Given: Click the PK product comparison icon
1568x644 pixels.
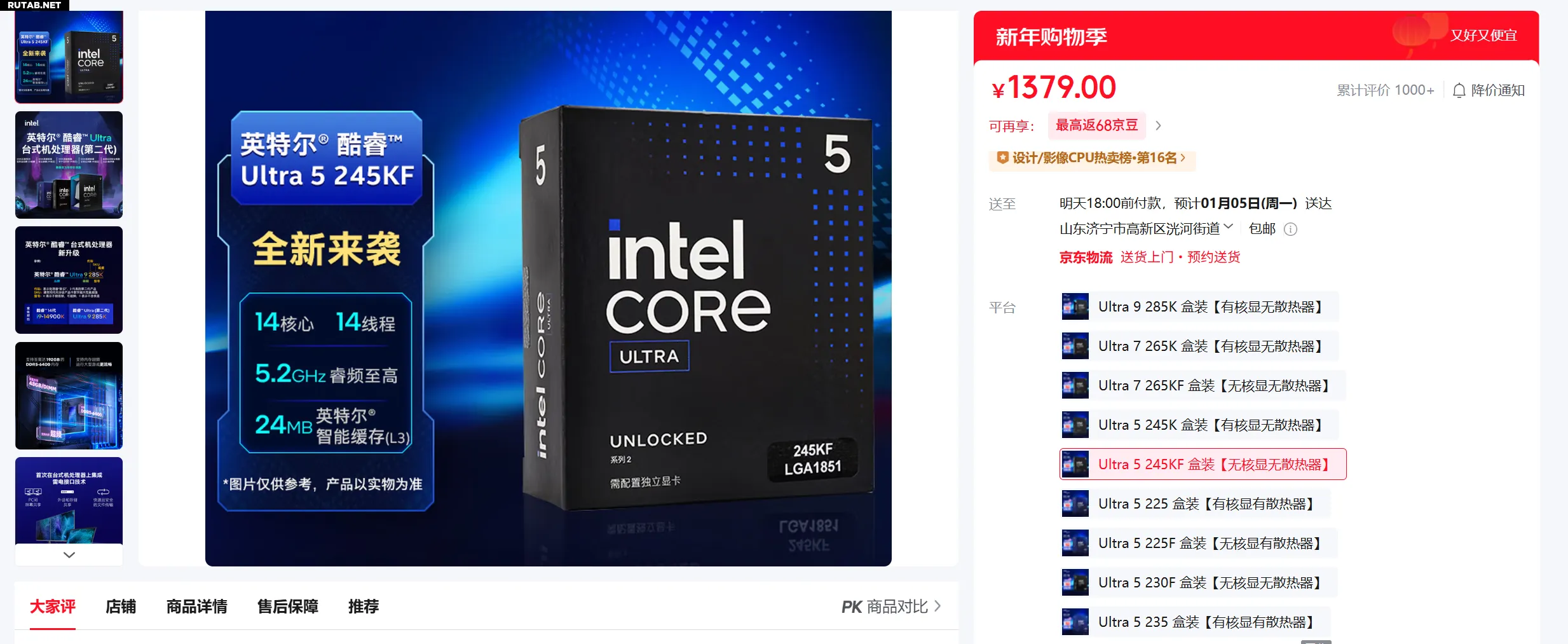Looking at the screenshot, I should [852, 607].
